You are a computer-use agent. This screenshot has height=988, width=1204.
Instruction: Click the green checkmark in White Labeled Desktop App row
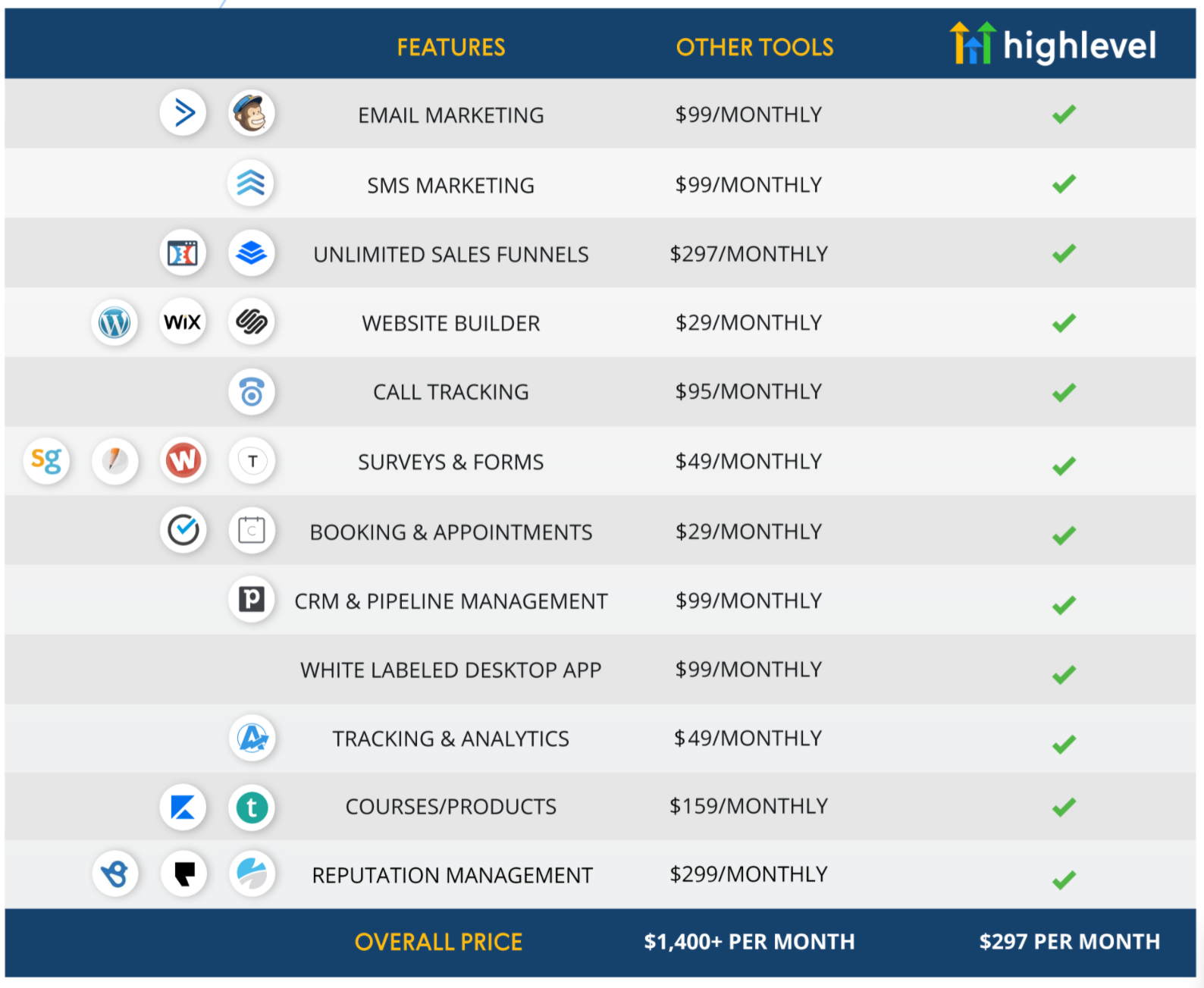pos(1064,675)
